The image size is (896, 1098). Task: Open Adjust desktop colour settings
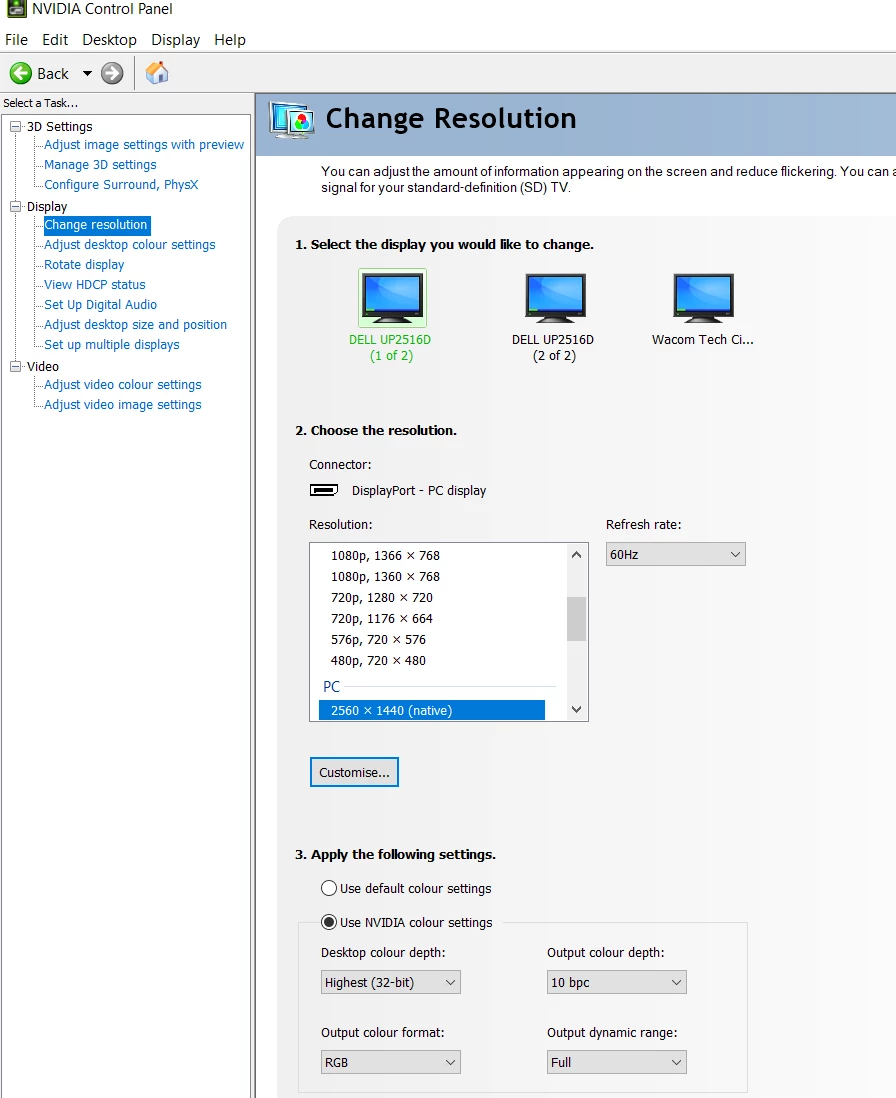point(130,245)
